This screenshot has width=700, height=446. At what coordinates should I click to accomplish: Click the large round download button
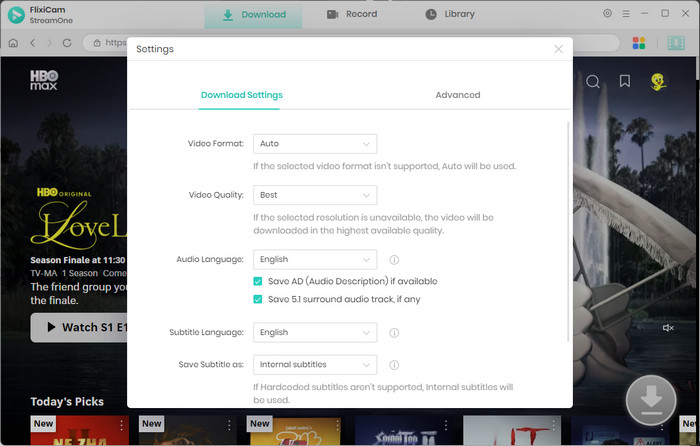(x=651, y=400)
